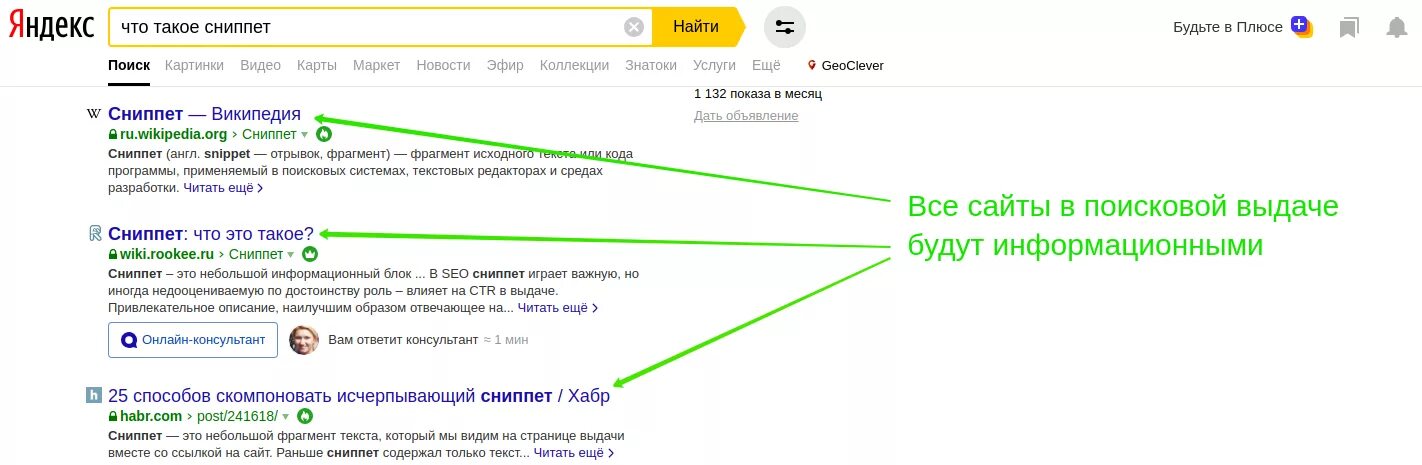Click green badge beside ru.wikipedia.org
This screenshot has height=465, width=1422.
pos(324,134)
